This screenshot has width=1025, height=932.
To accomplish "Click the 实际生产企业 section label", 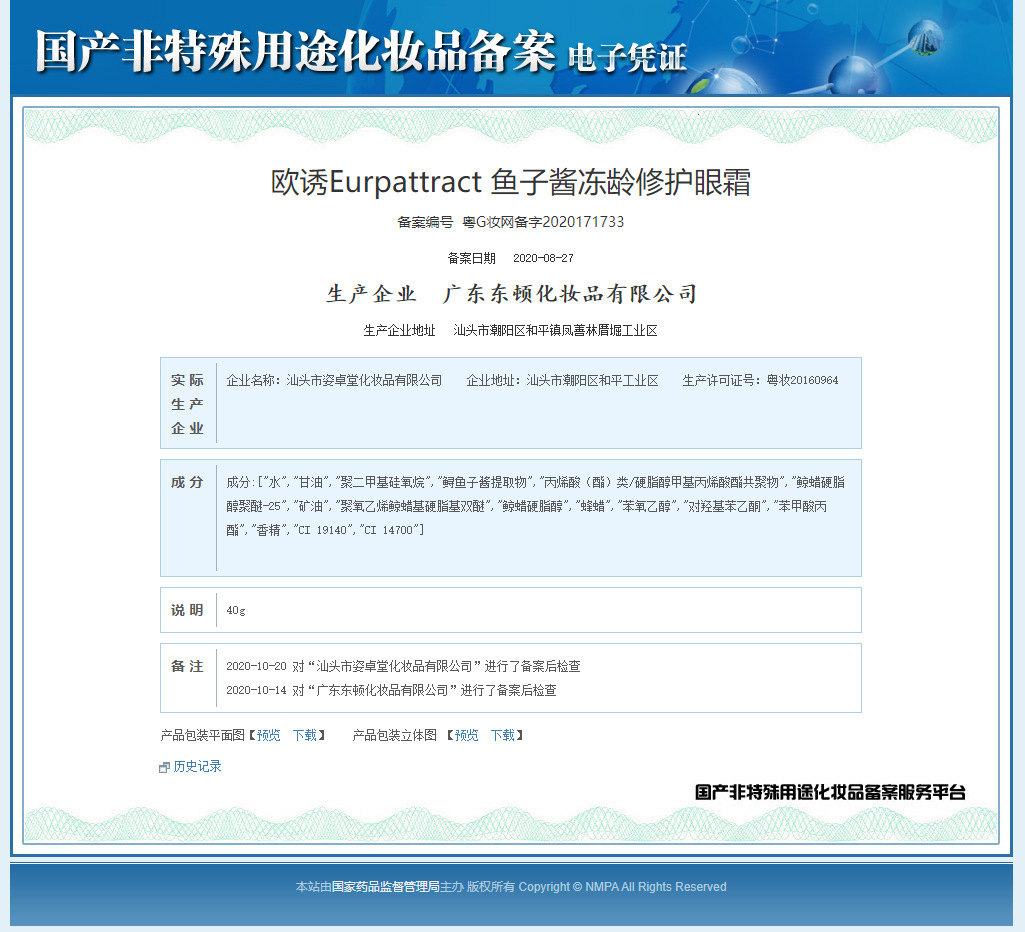I will (187, 402).
